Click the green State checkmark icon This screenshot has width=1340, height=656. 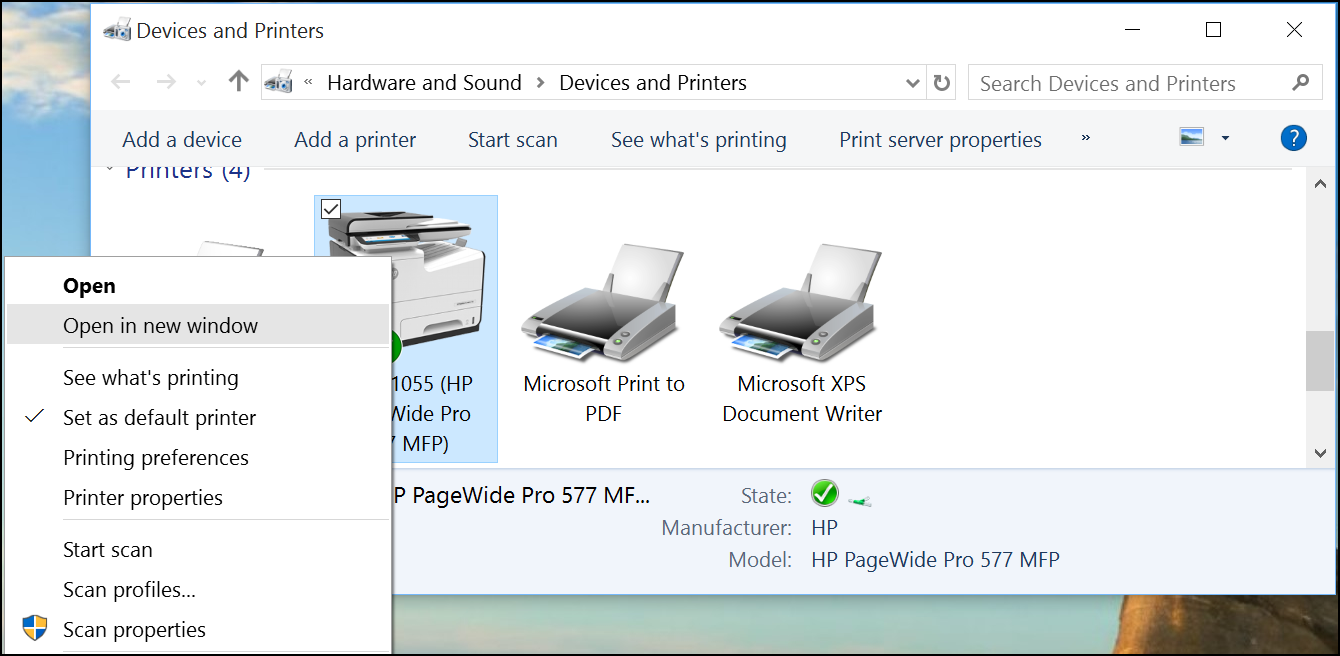pyautogui.click(x=824, y=492)
